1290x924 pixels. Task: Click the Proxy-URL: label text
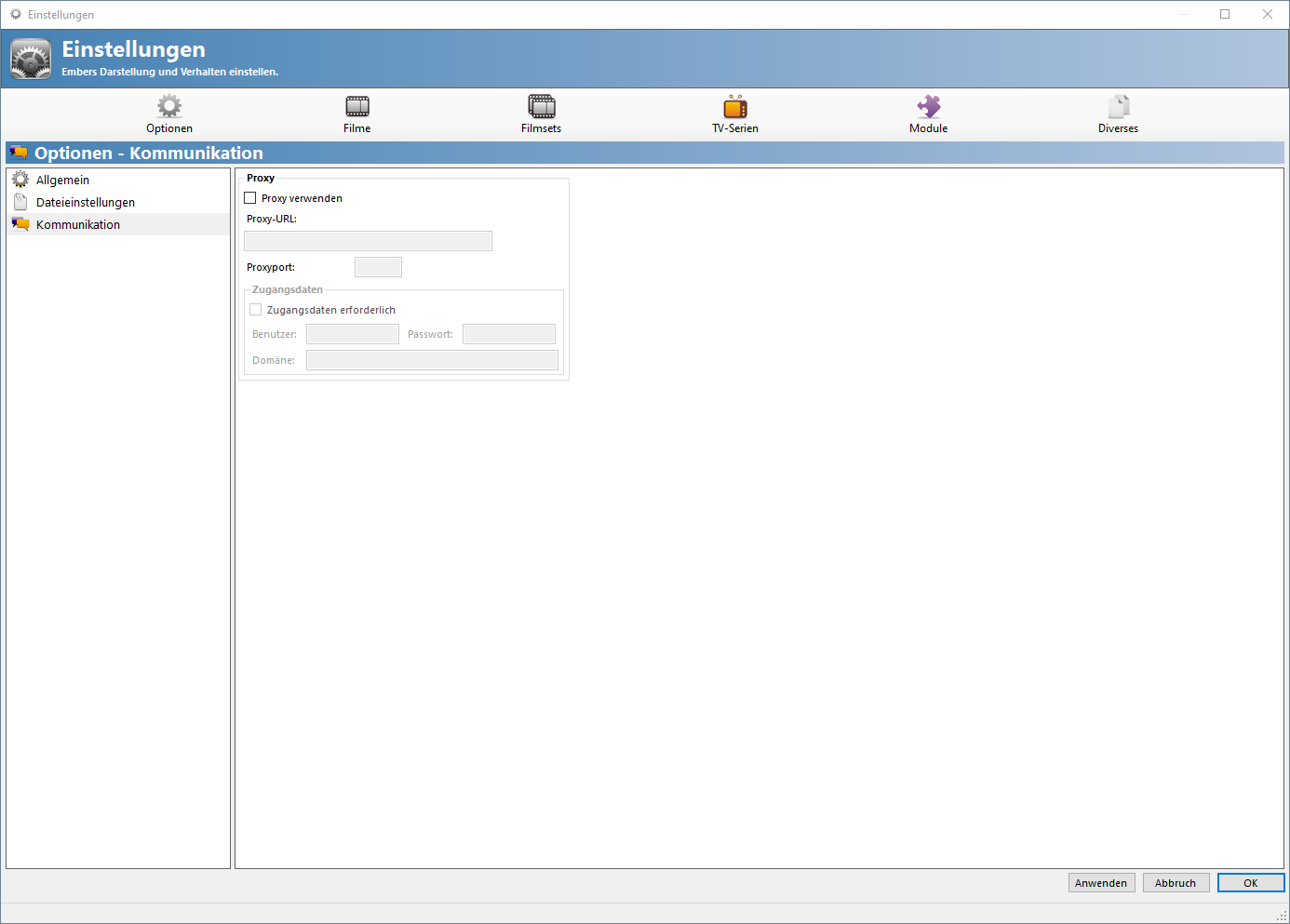(x=272, y=219)
